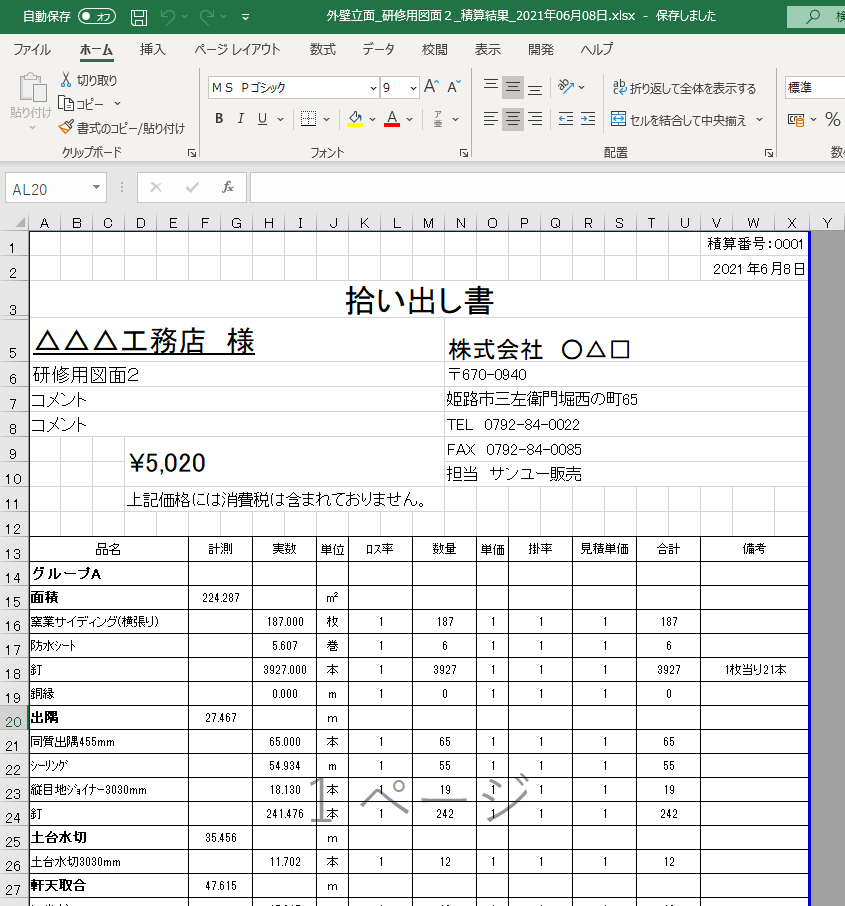Open the 表示 ribbon tab
This screenshot has height=906, width=845.
click(488, 50)
